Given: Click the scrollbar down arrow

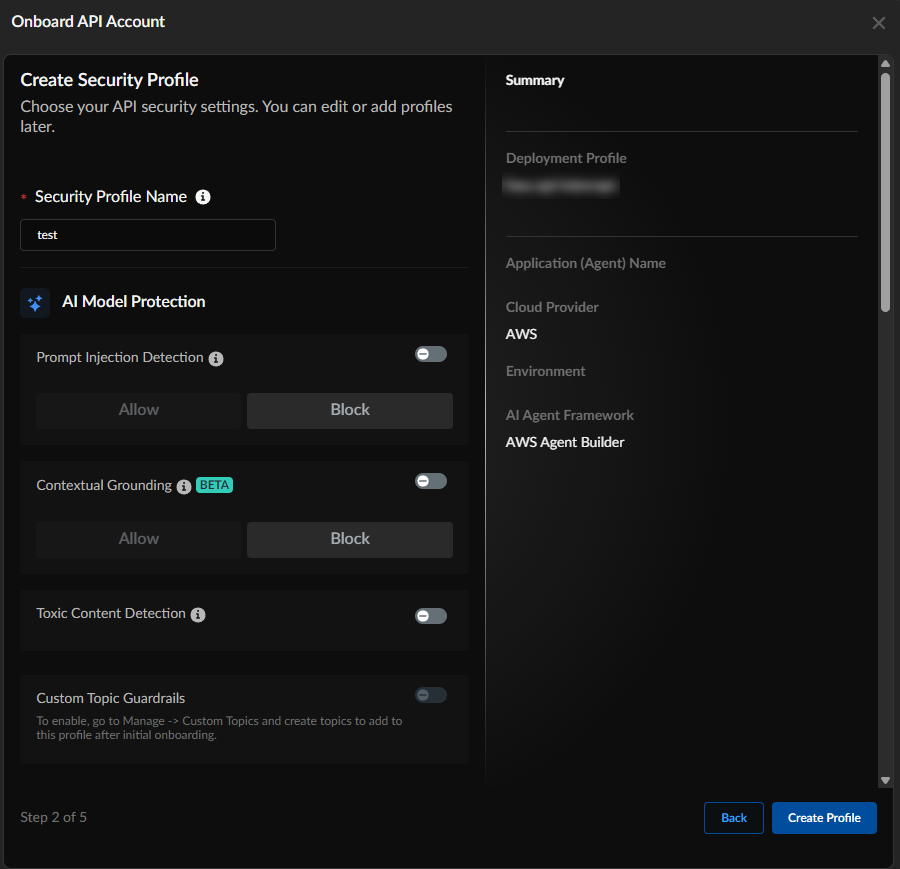Looking at the screenshot, I should point(885,780).
